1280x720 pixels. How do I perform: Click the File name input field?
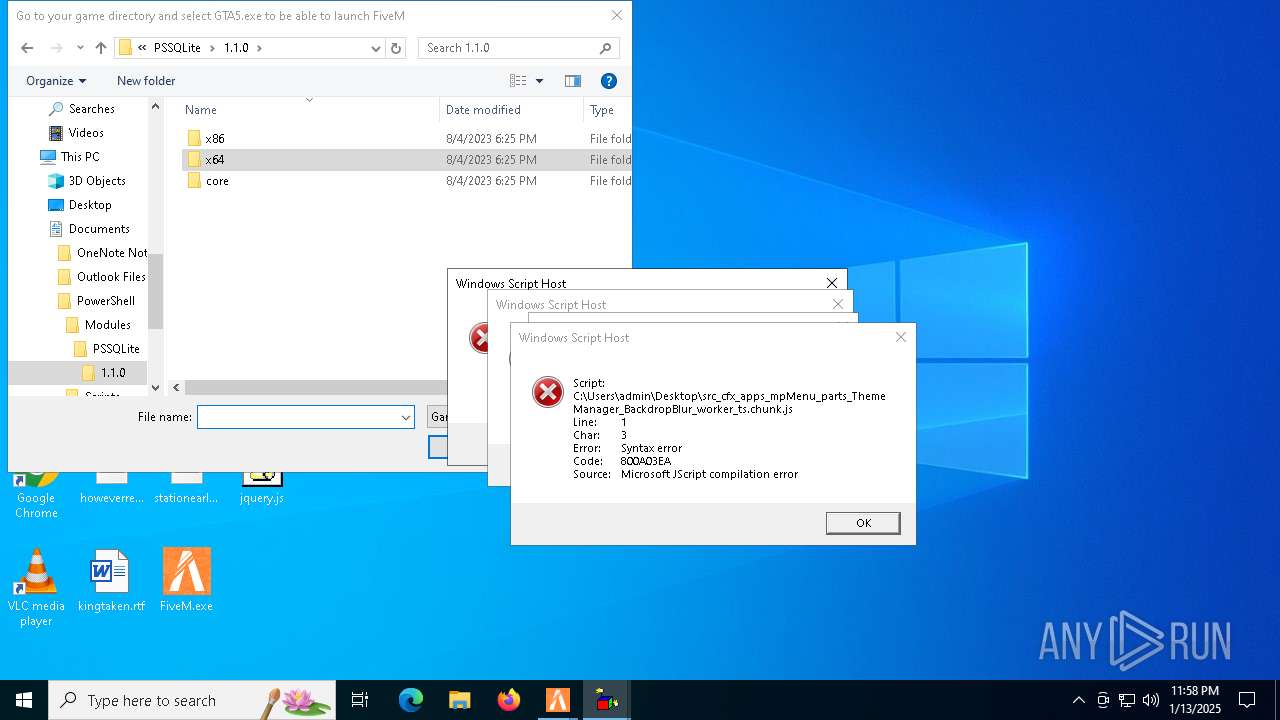[x=298, y=417]
